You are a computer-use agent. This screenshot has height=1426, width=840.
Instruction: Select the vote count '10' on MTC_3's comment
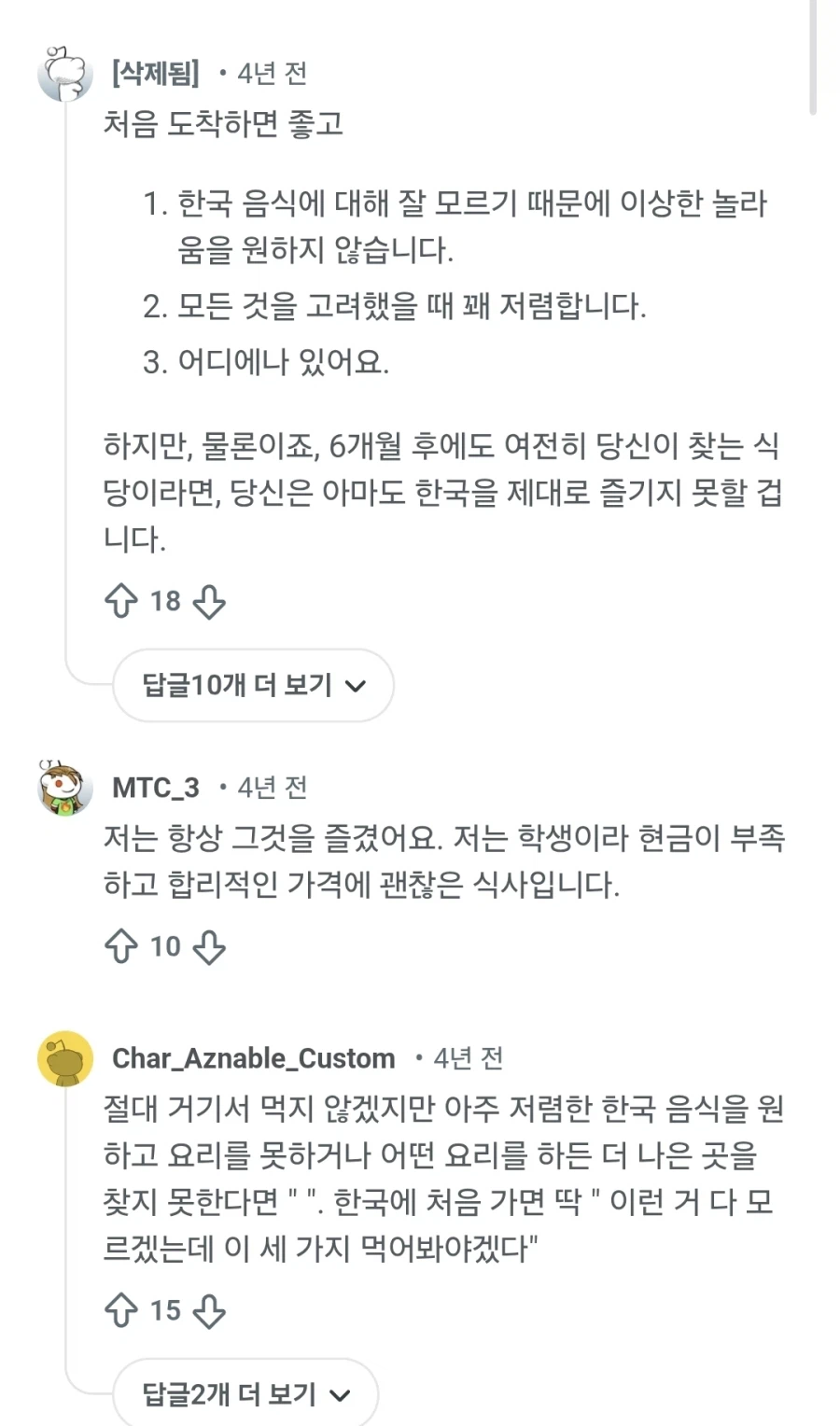click(165, 946)
